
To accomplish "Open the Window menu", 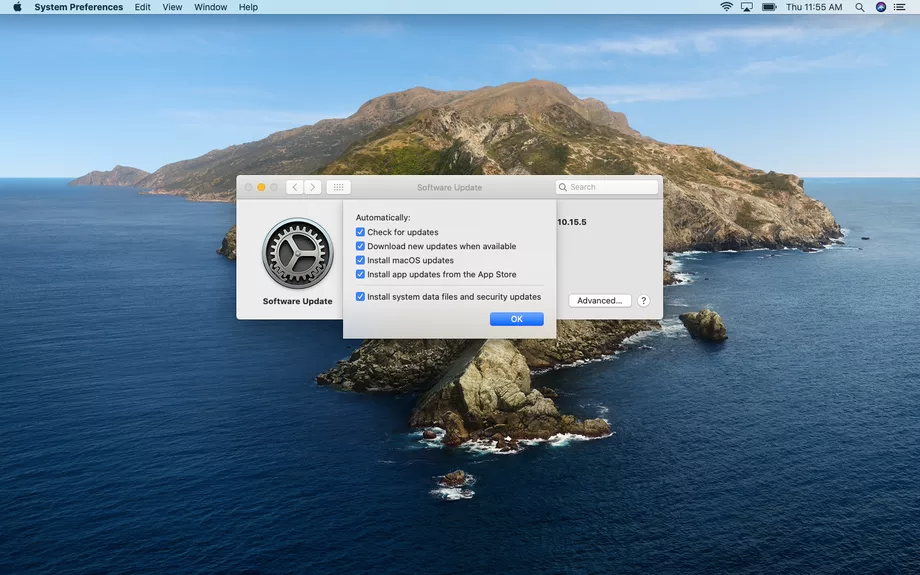I will tap(210, 7).
